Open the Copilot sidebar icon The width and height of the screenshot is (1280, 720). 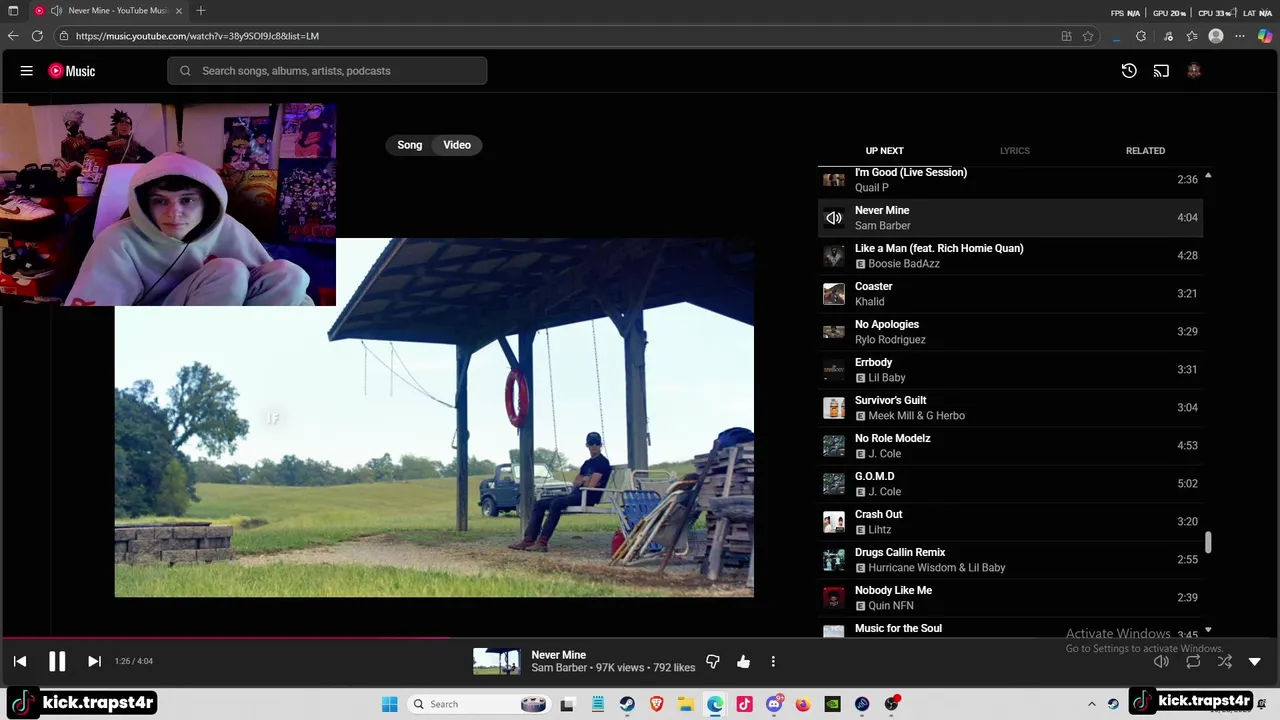click(x=1265, y=36)
